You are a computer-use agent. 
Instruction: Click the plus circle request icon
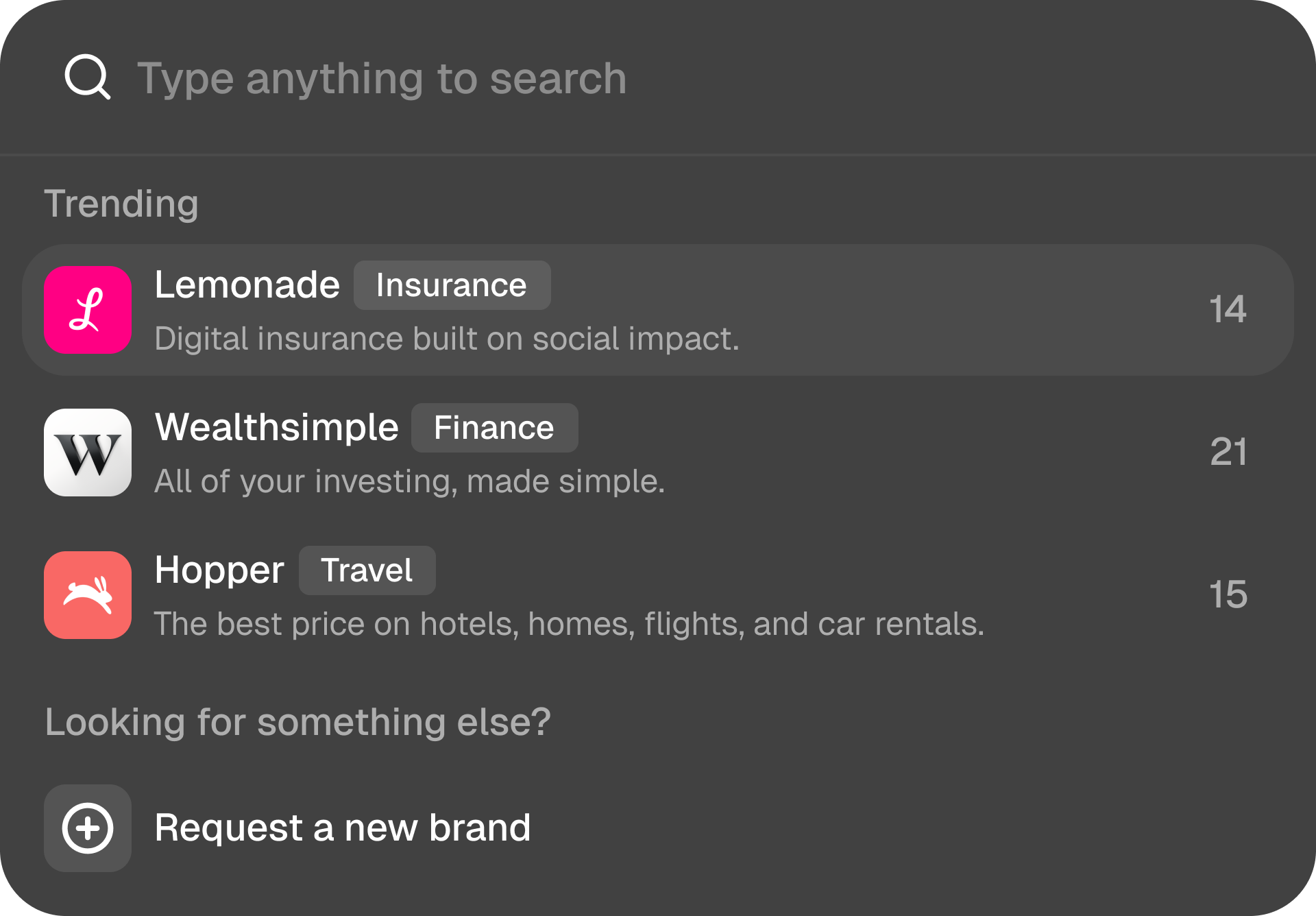[88, 828]
